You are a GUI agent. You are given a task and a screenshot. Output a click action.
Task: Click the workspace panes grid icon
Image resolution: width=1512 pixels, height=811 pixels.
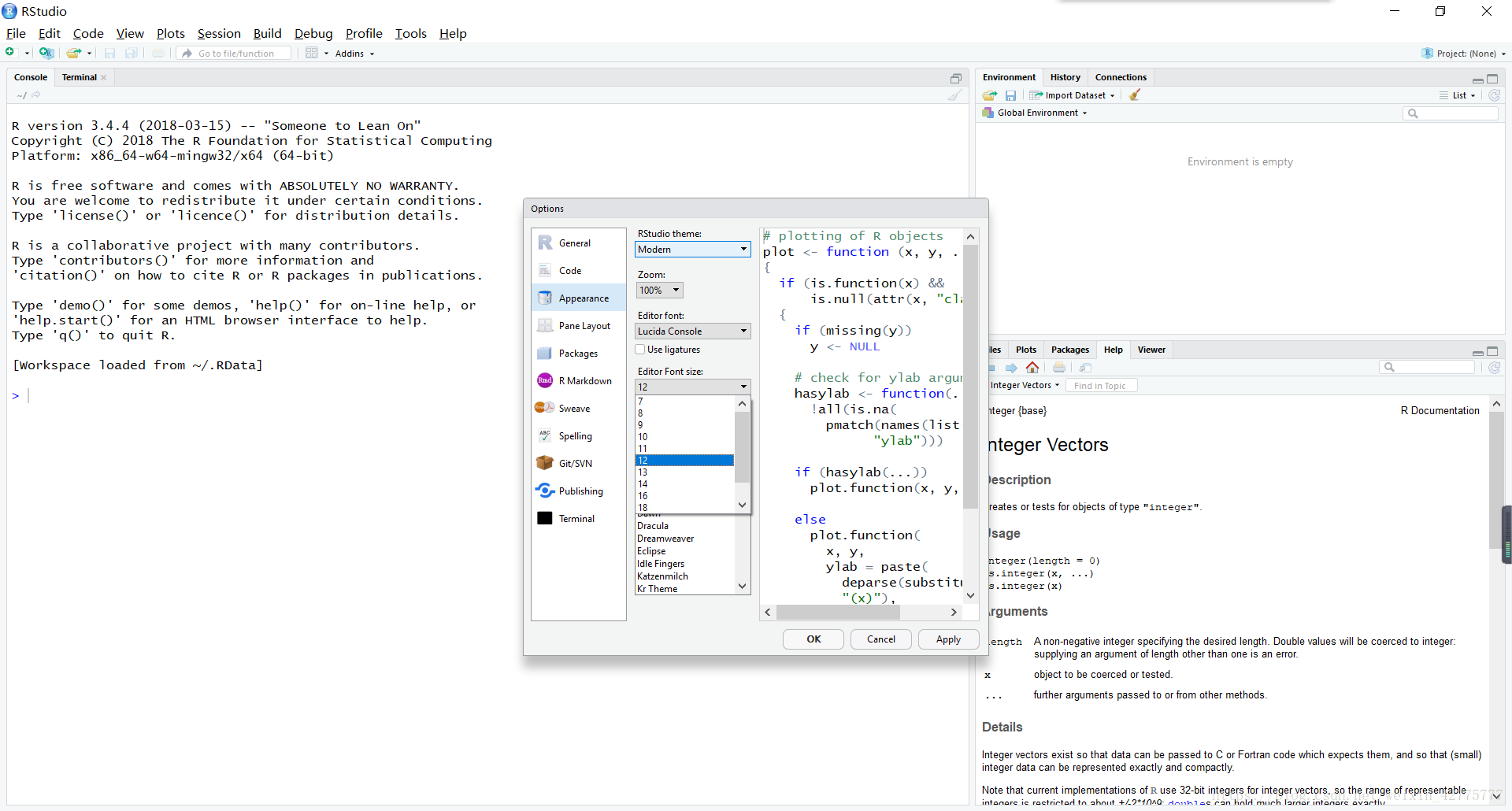[x=312, y=53]
